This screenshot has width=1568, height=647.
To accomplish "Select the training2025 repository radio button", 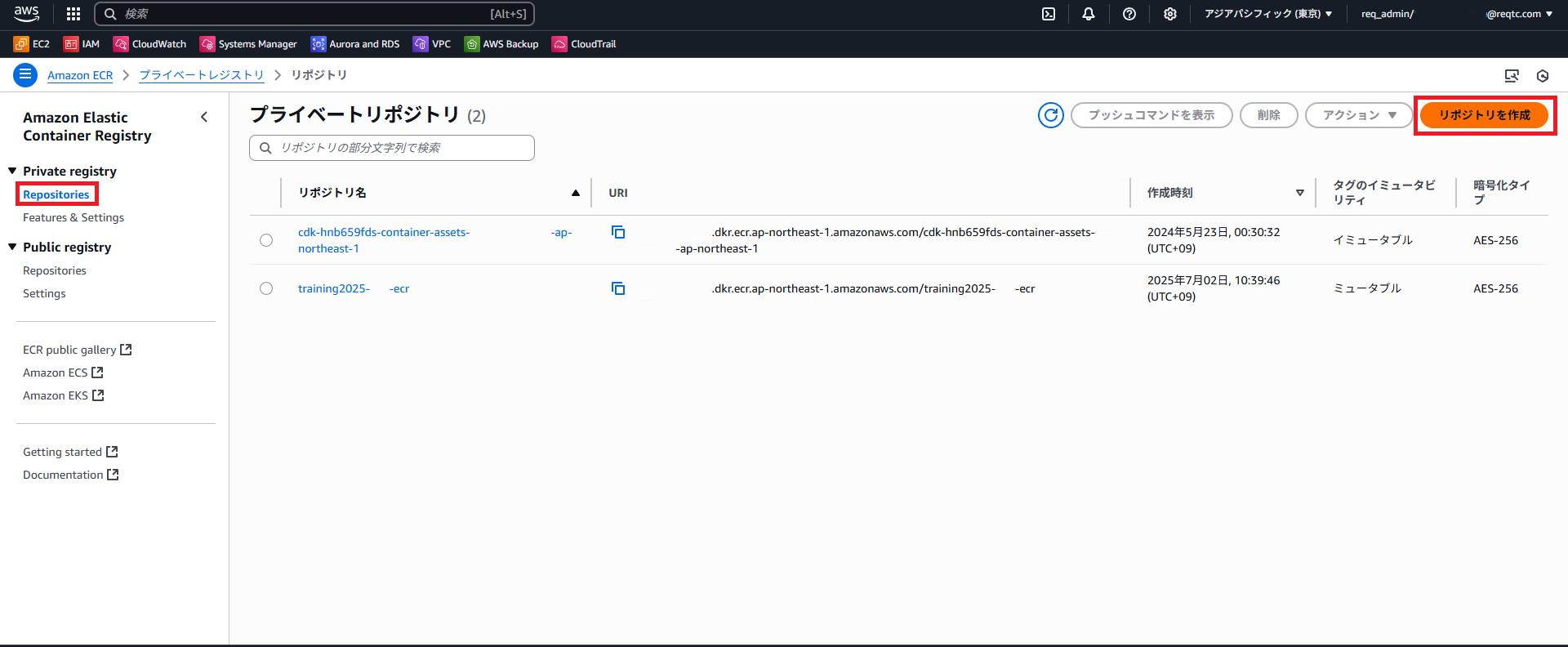I will tap(266, 288).
